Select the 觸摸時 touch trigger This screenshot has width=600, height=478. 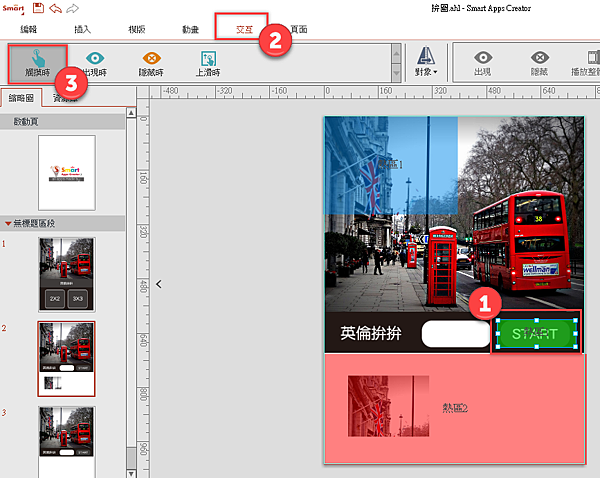(38, 64)
